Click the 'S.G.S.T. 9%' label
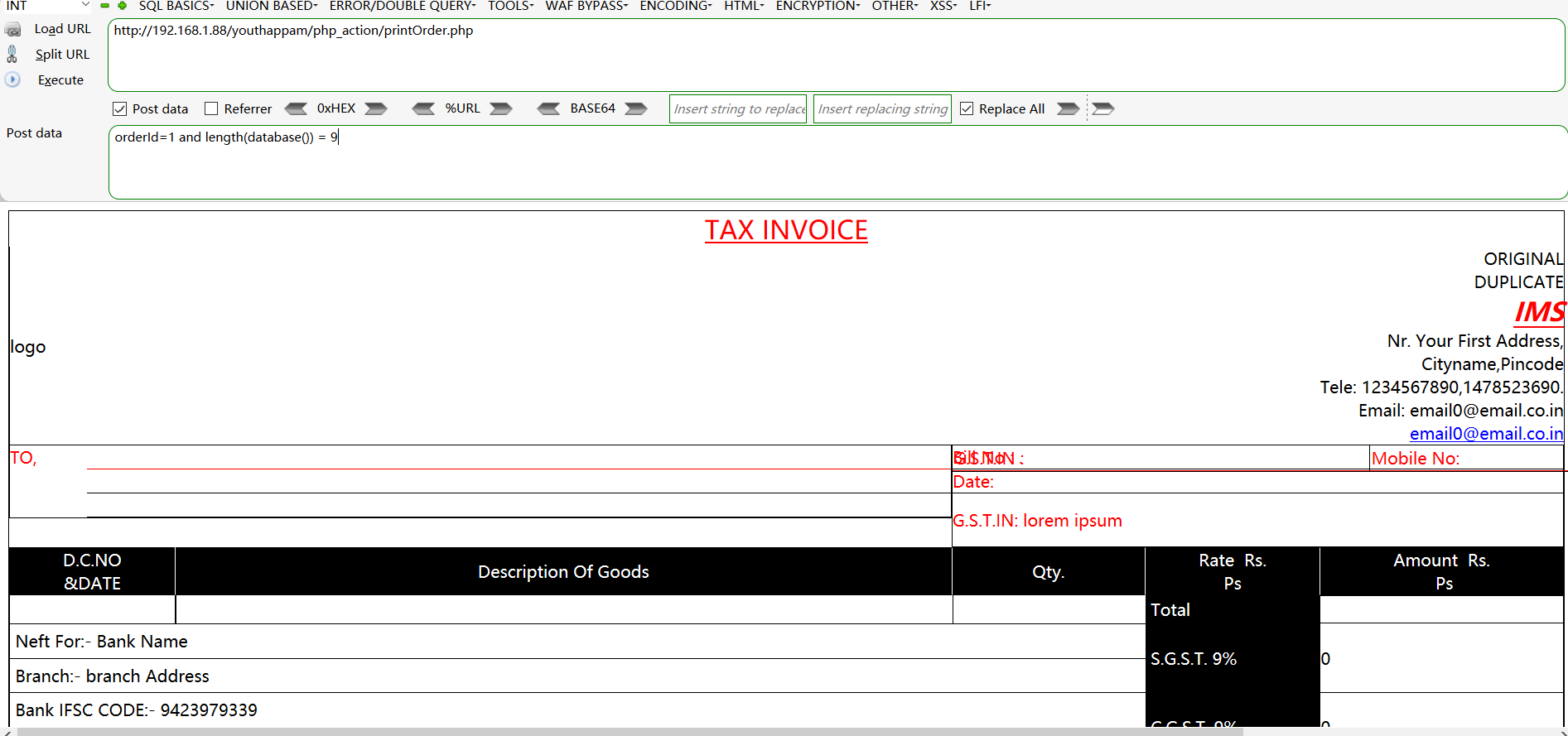 click(x=1194, y=659)
